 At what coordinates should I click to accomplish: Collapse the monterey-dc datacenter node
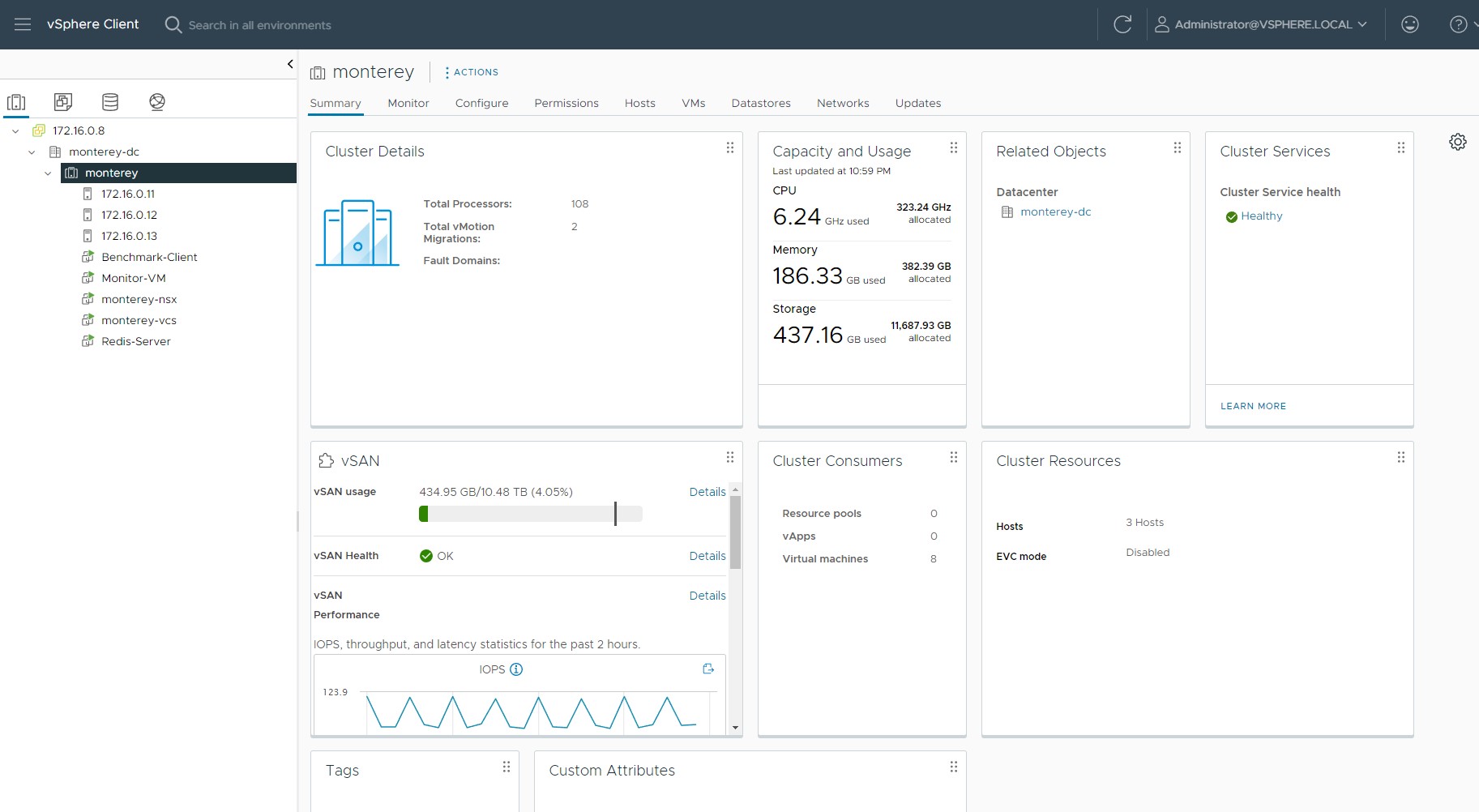pos(32,152)
